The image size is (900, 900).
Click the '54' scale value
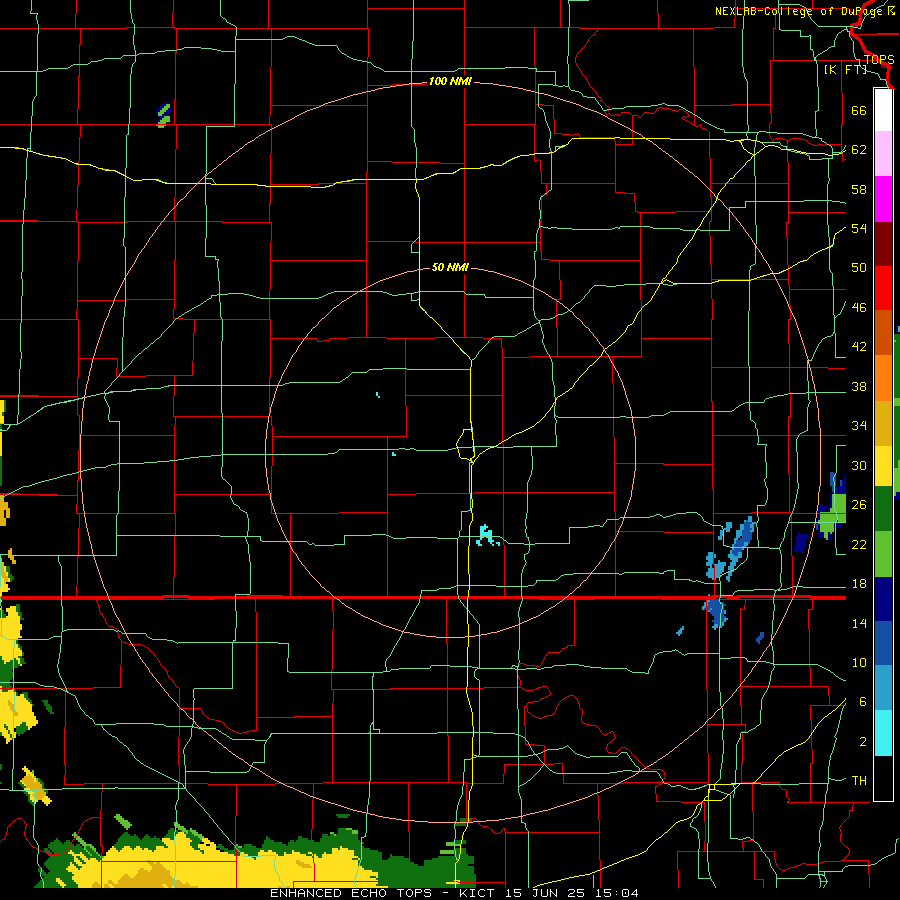coord(859,228)
